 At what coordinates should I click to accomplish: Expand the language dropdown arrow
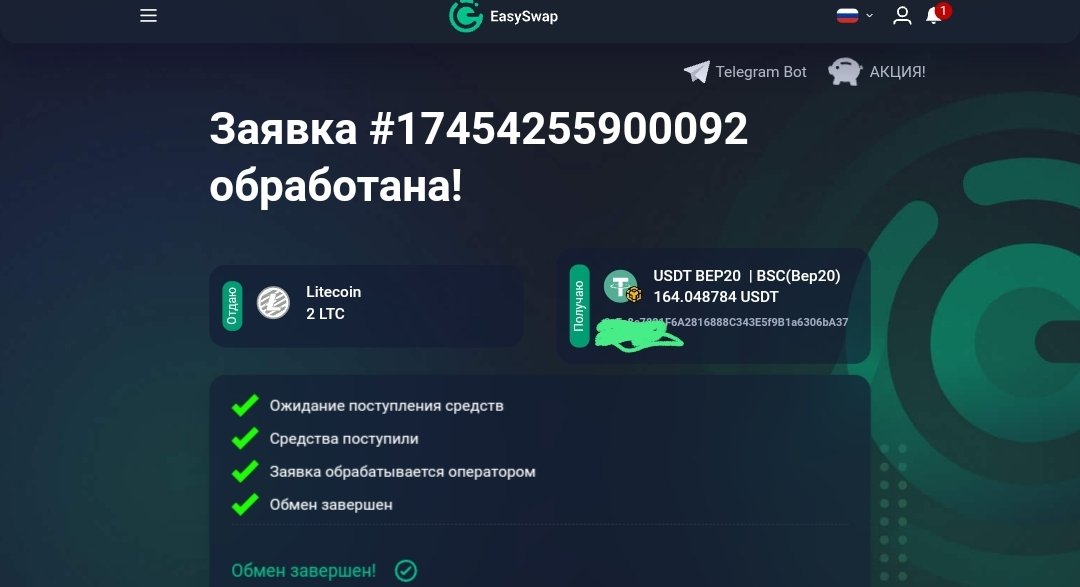click(x=869, y=15)
